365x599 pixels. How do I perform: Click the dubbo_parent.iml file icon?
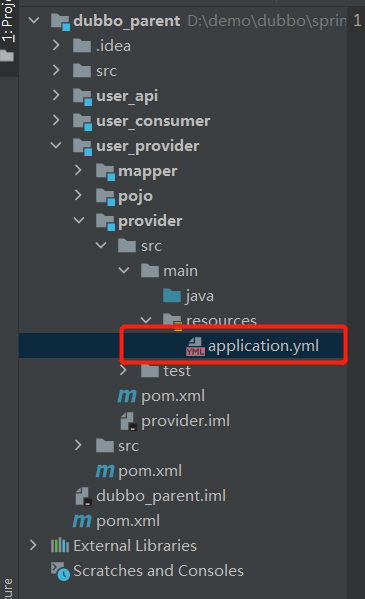click(83, 496)
